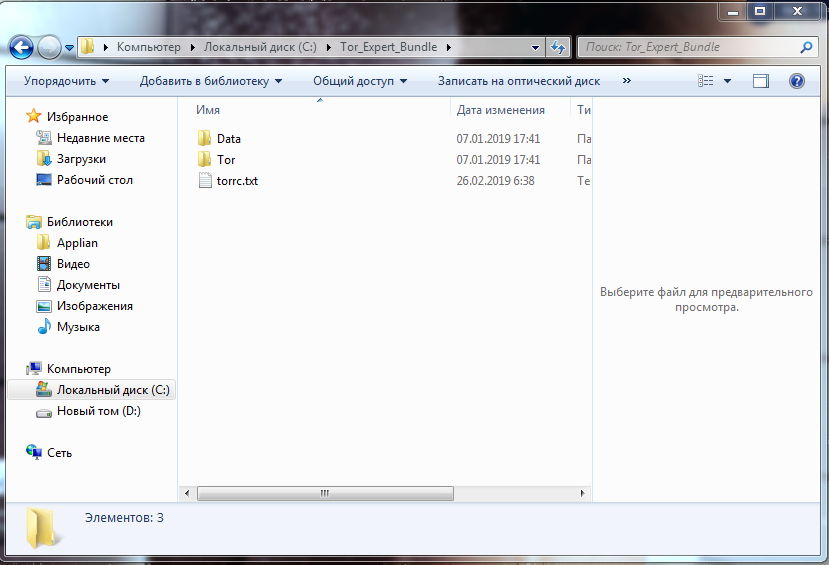This screenshot has height=565, width=829.
Task: Toggle the preview pane button
Action: pyautogui.click(x=761, y=81)
